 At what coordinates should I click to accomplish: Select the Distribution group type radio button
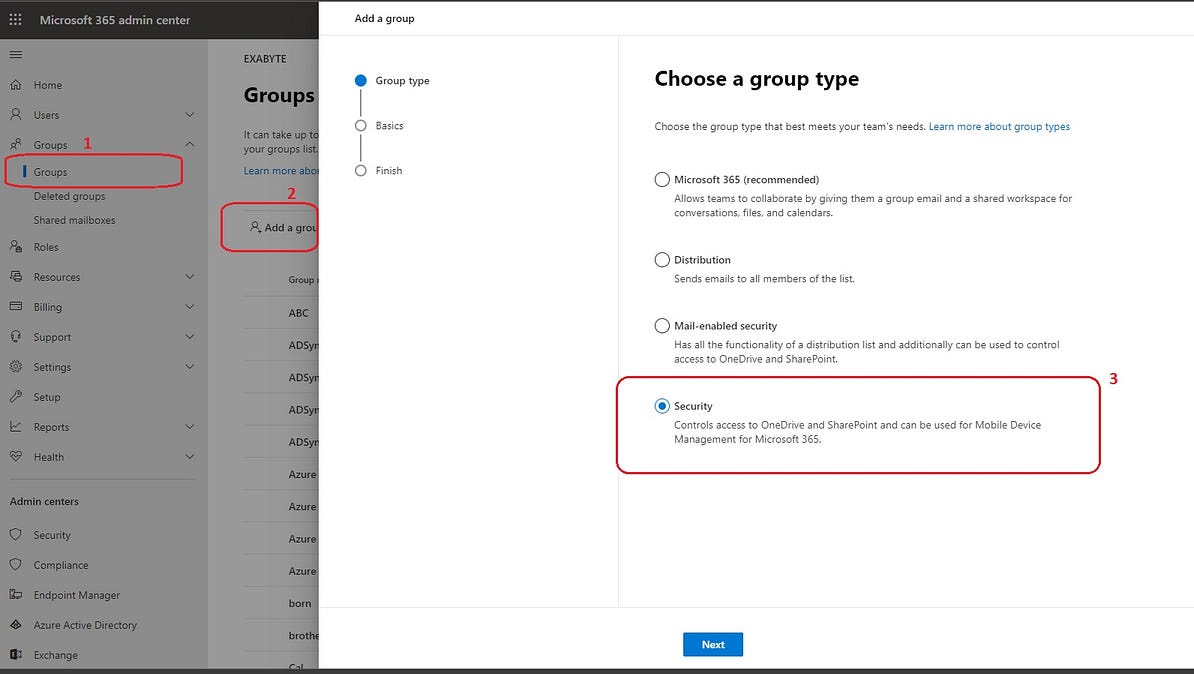[662, 260]
